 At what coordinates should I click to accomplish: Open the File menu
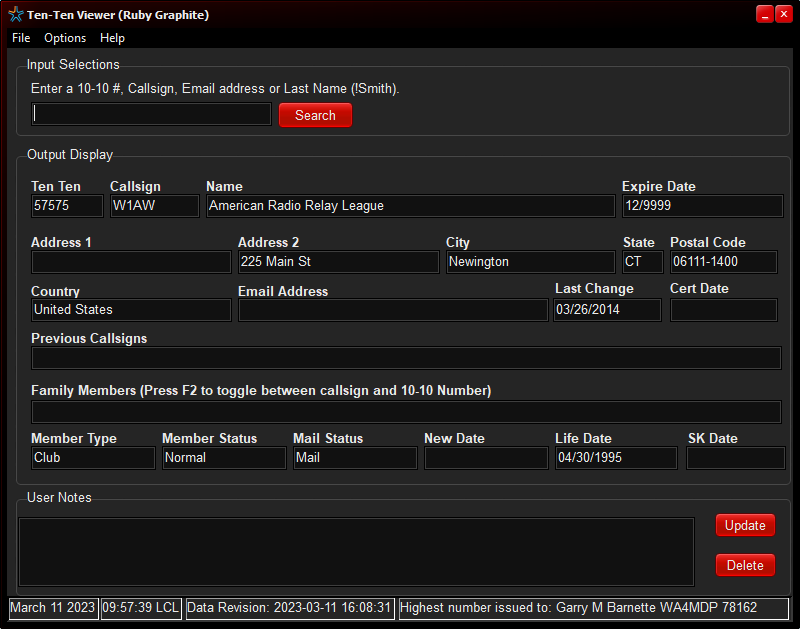(21, 38)
